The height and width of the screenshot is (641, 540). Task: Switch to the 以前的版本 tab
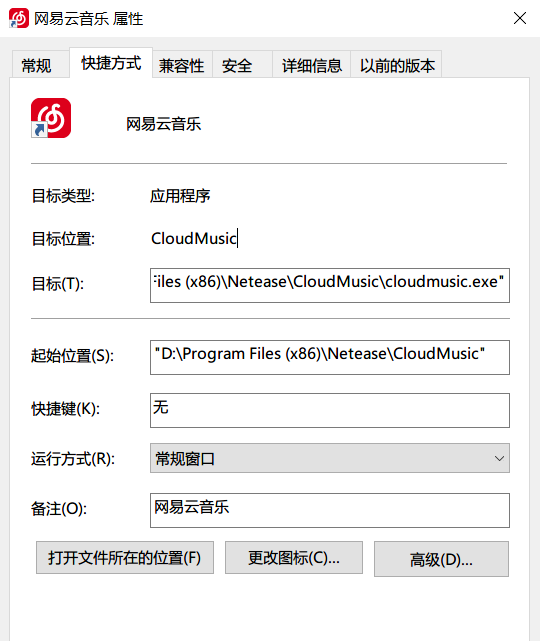tap(397, 65)
